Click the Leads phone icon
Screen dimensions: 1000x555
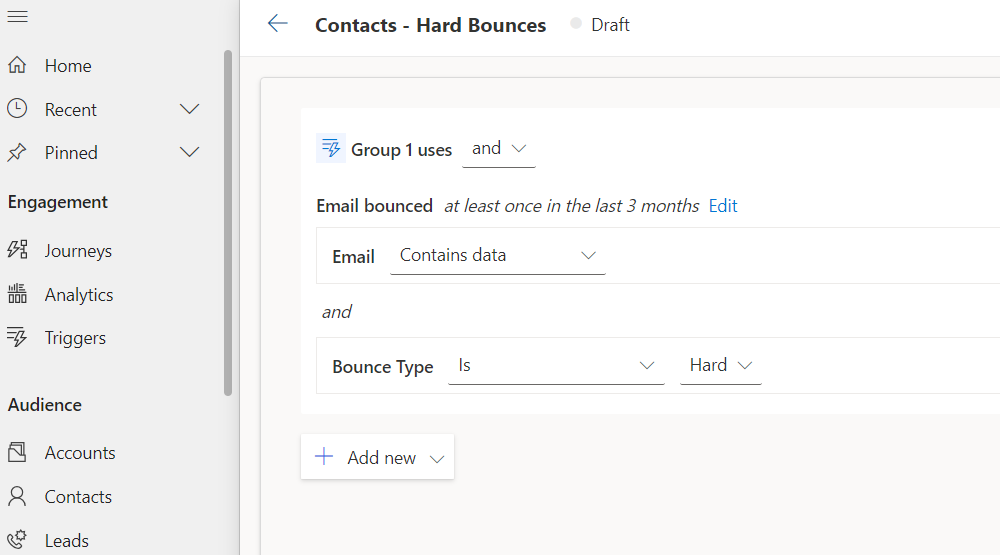tap(17, 540)
